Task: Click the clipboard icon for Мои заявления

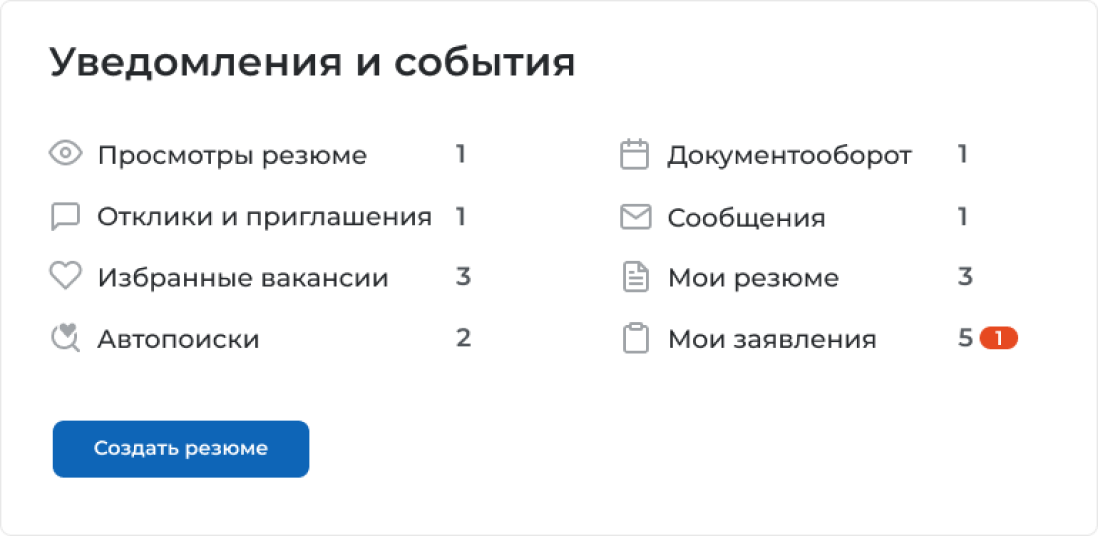Action: [x=635, y=338]
